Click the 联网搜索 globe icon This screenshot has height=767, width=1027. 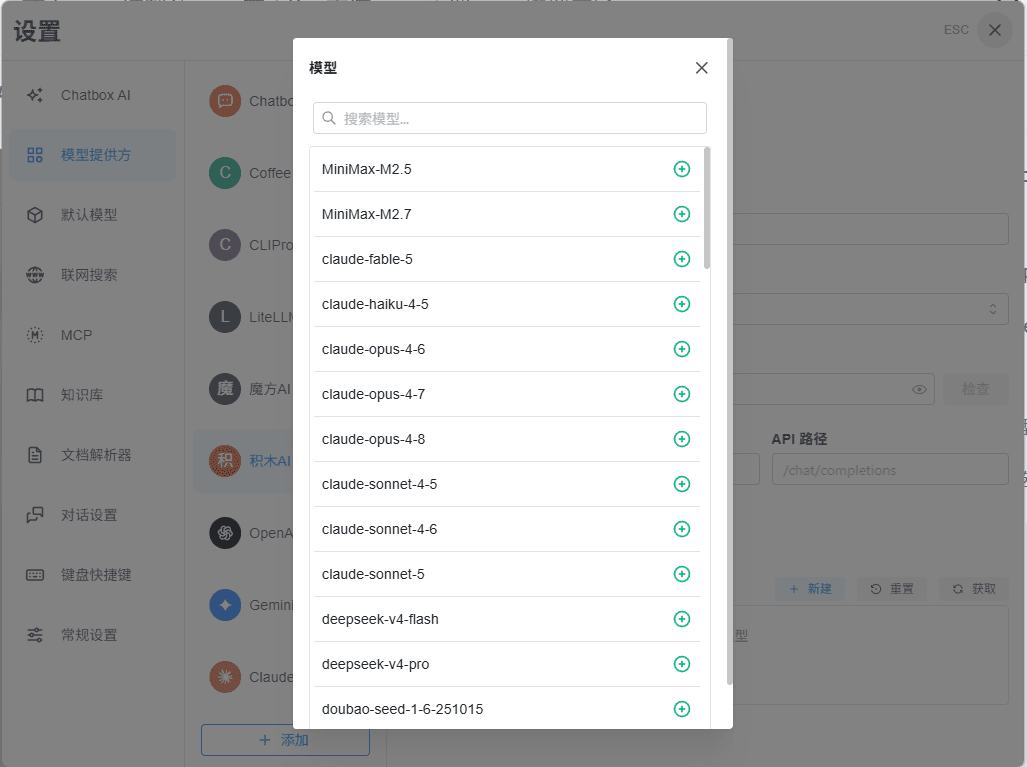(35, 275)
